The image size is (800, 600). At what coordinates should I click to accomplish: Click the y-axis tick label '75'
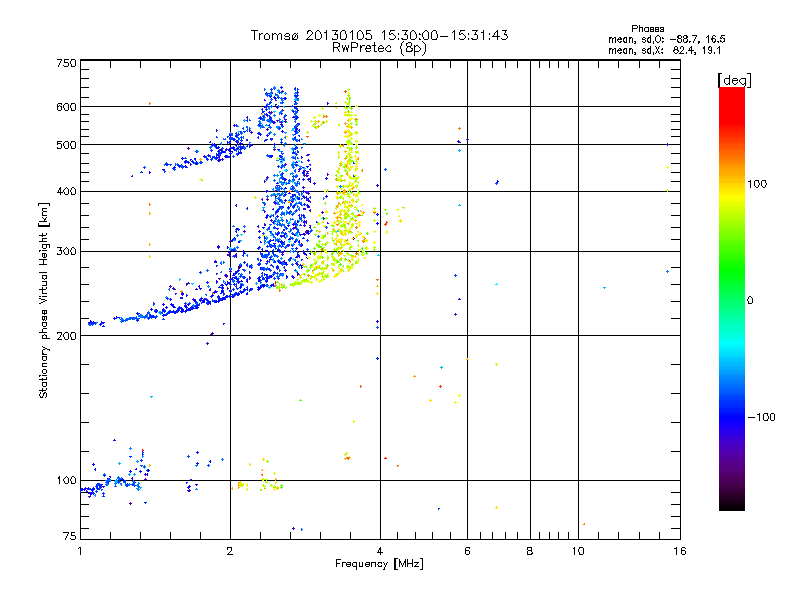pos(70,536)
